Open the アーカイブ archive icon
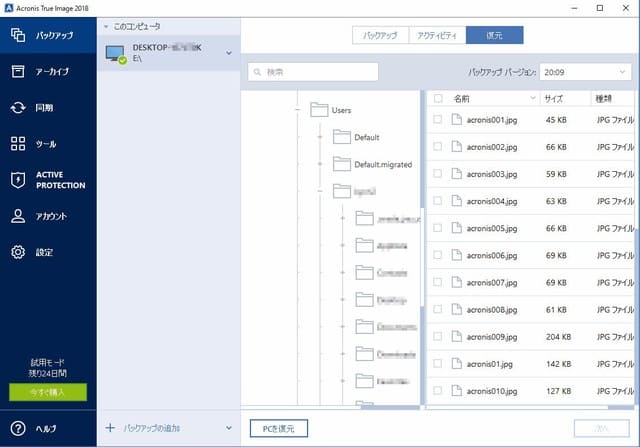 tap(17, 71)
